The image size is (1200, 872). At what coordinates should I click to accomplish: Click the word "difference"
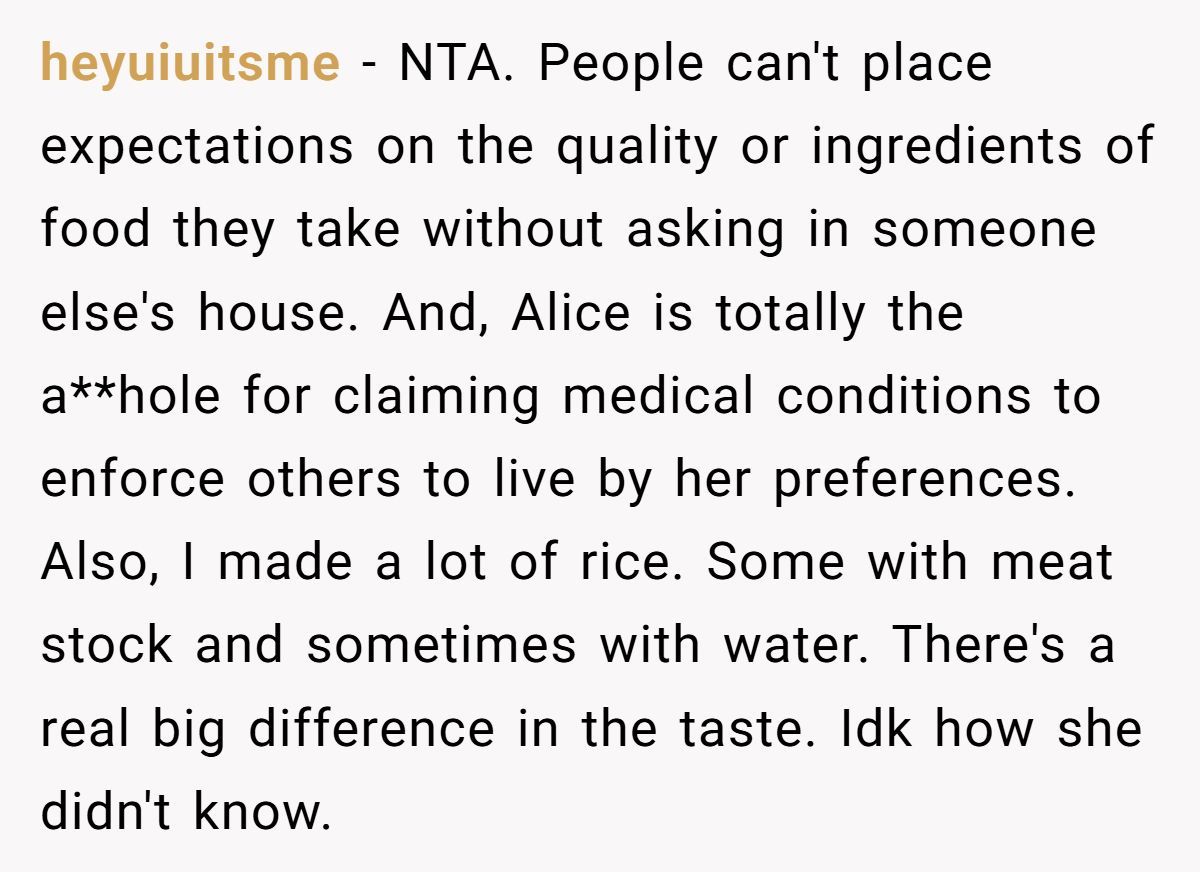click(x=372, y=729)
